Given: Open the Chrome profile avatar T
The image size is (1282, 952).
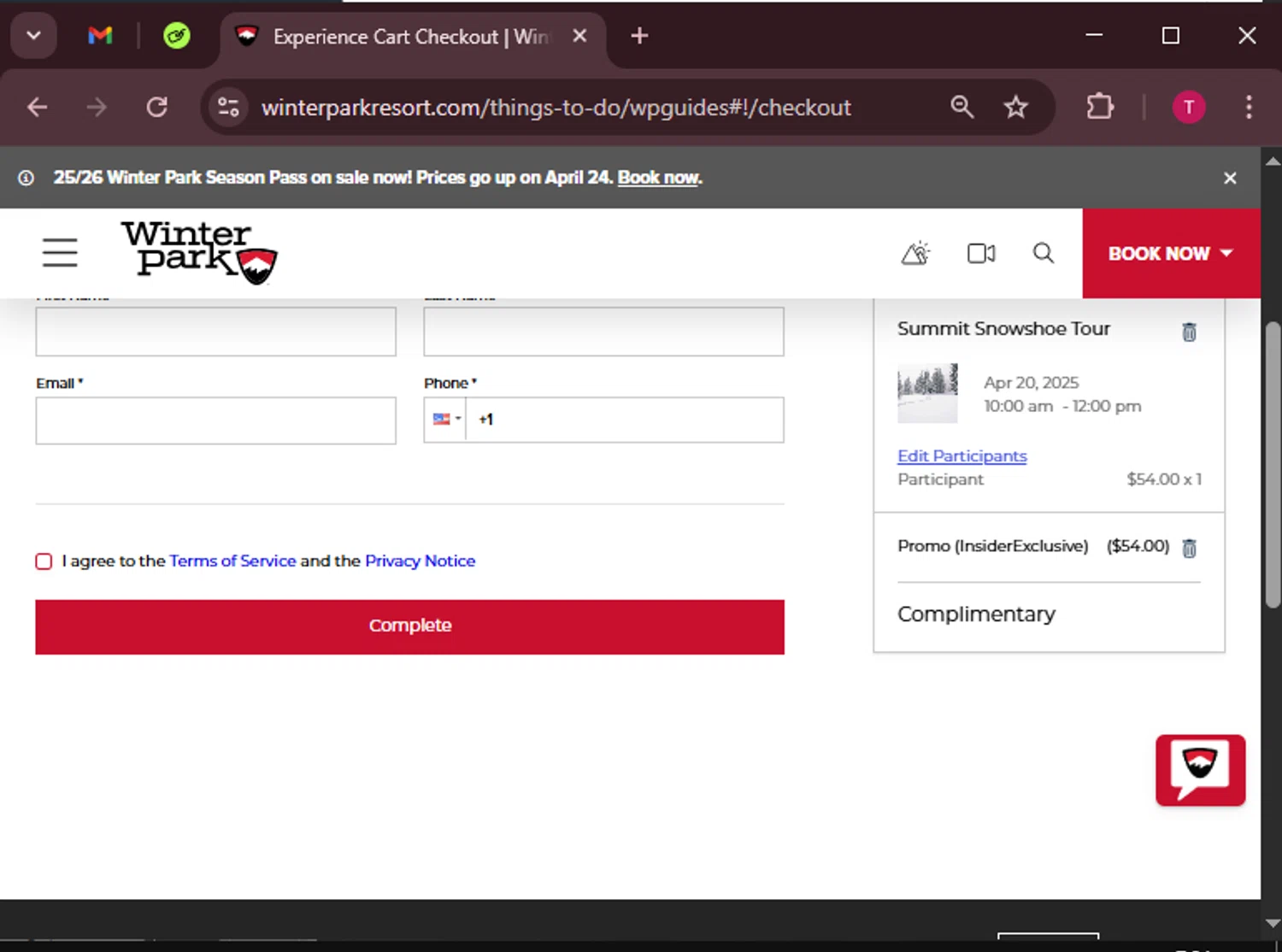Looking at the screenshot, I should coord(1189,107).
